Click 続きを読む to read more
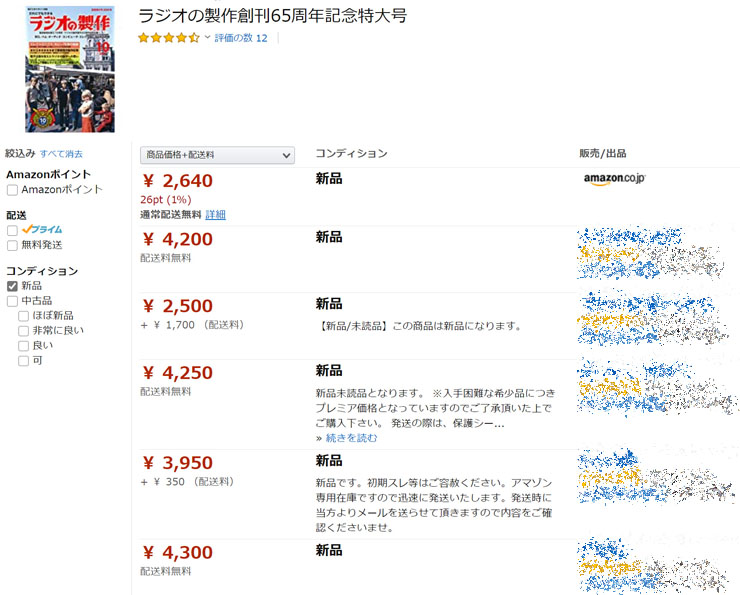The image size is (740, 595). tap(351, 438)
